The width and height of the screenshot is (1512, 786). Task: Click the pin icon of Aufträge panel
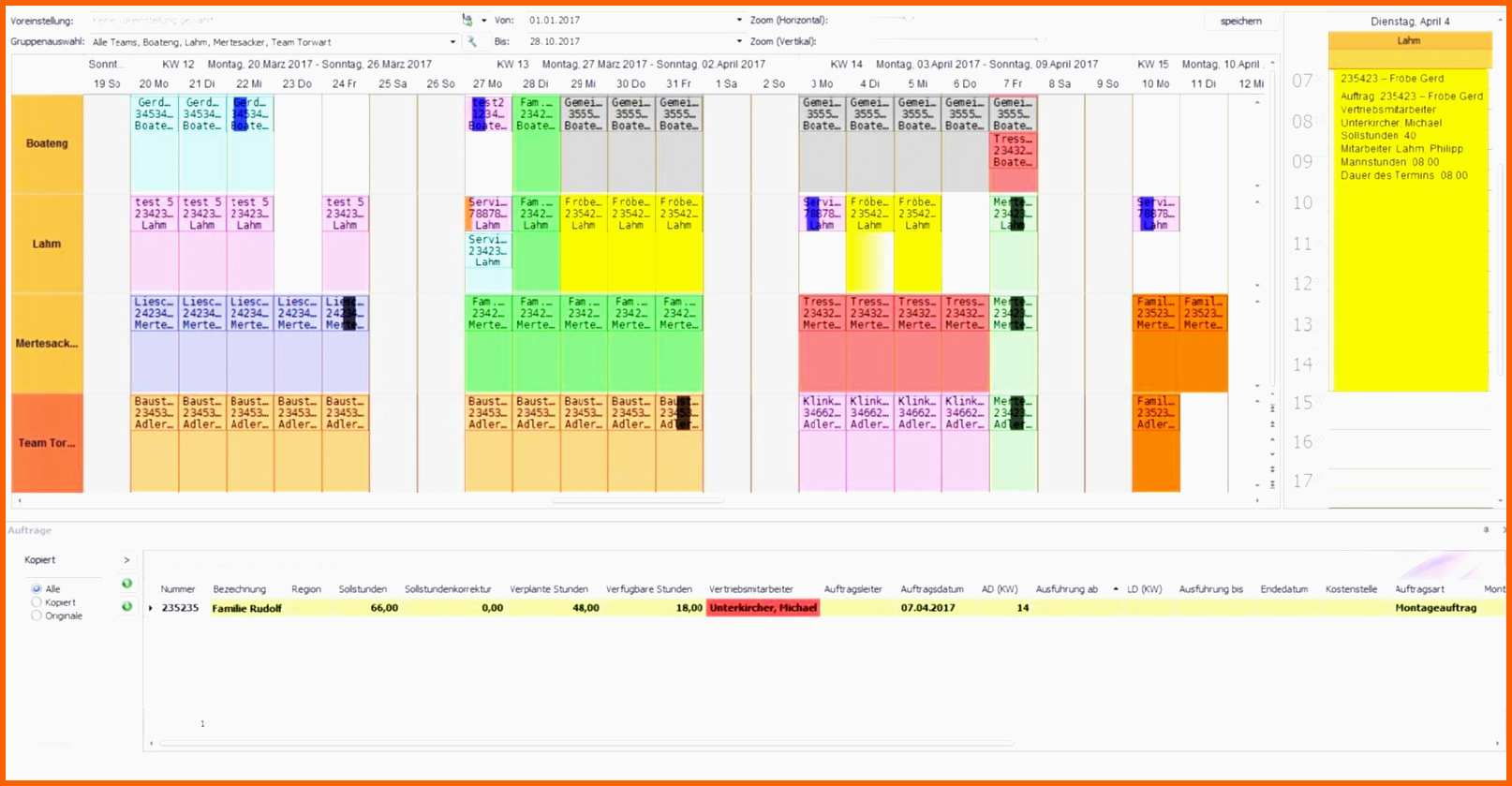(1486, 530)
